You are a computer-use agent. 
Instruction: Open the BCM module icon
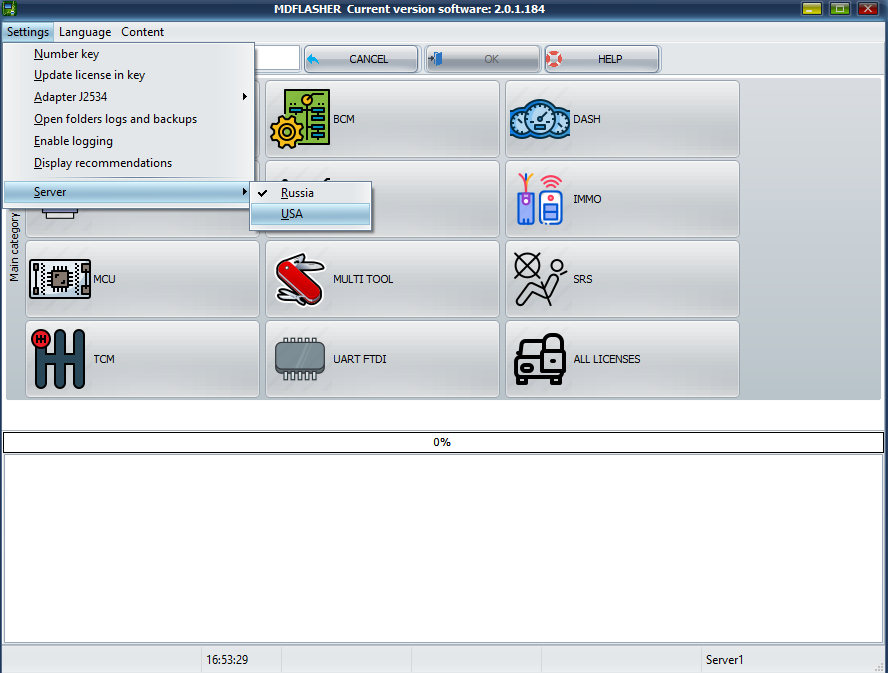coord(300,118)
